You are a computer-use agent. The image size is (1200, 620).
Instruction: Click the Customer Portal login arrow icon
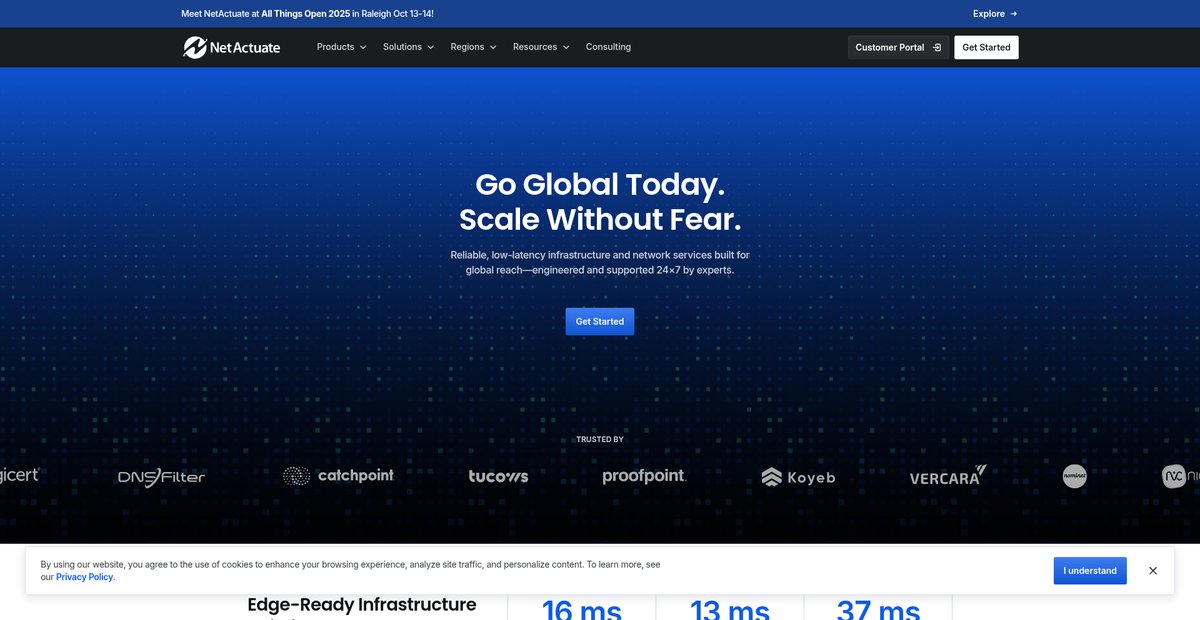tap(937, 47)
